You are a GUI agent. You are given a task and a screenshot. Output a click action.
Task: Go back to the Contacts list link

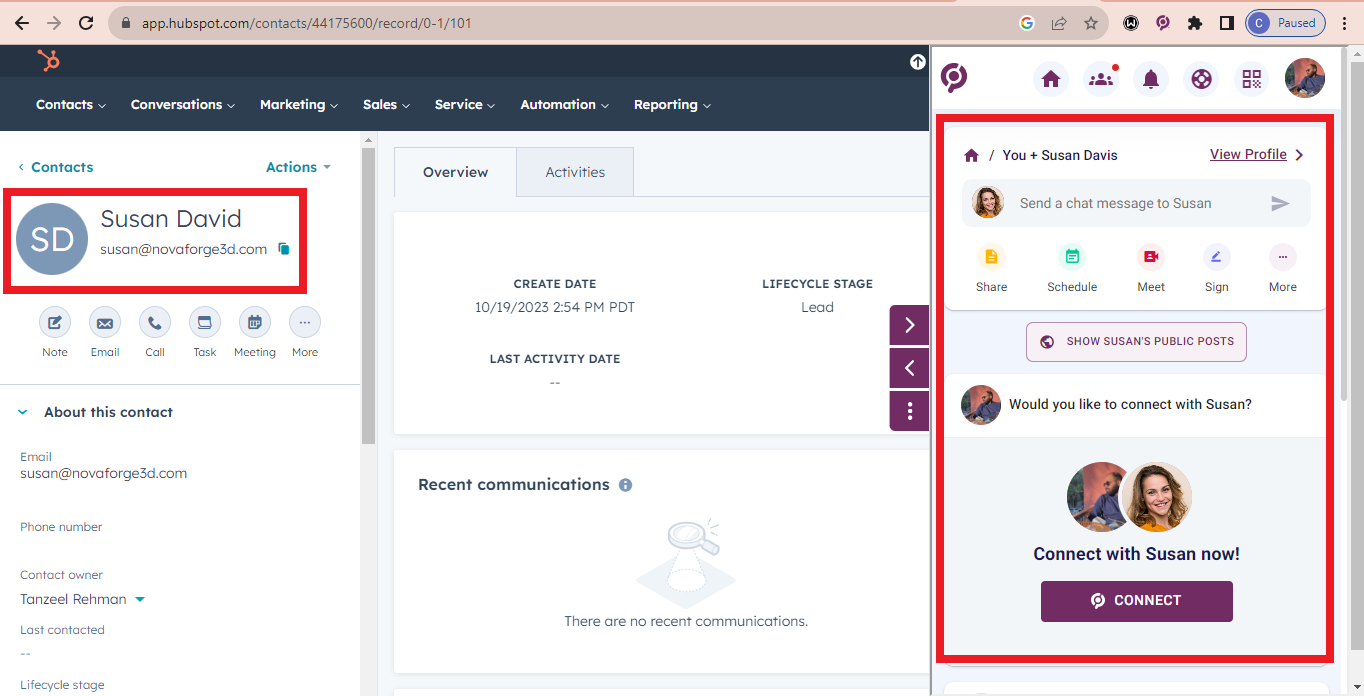pyautogui.click(x=56, y=167)
